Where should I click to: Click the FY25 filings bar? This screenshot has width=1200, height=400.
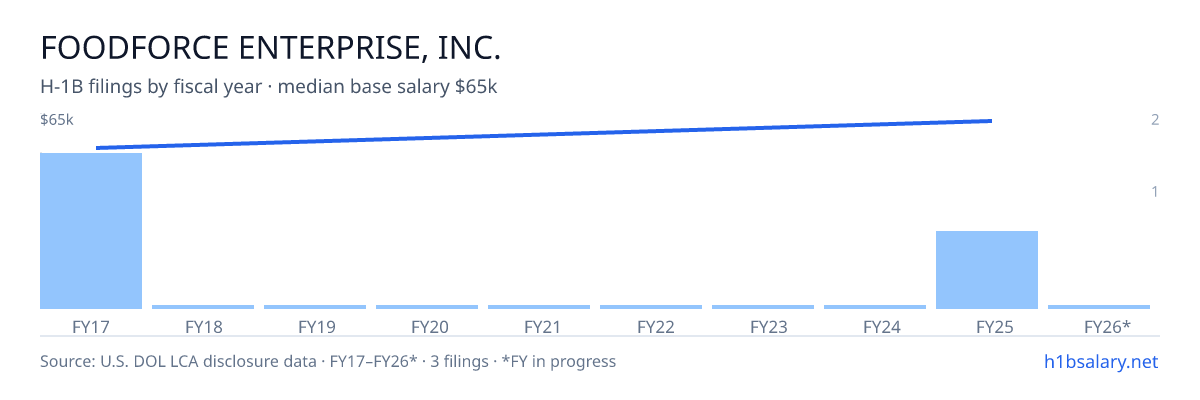click(987, 270)
